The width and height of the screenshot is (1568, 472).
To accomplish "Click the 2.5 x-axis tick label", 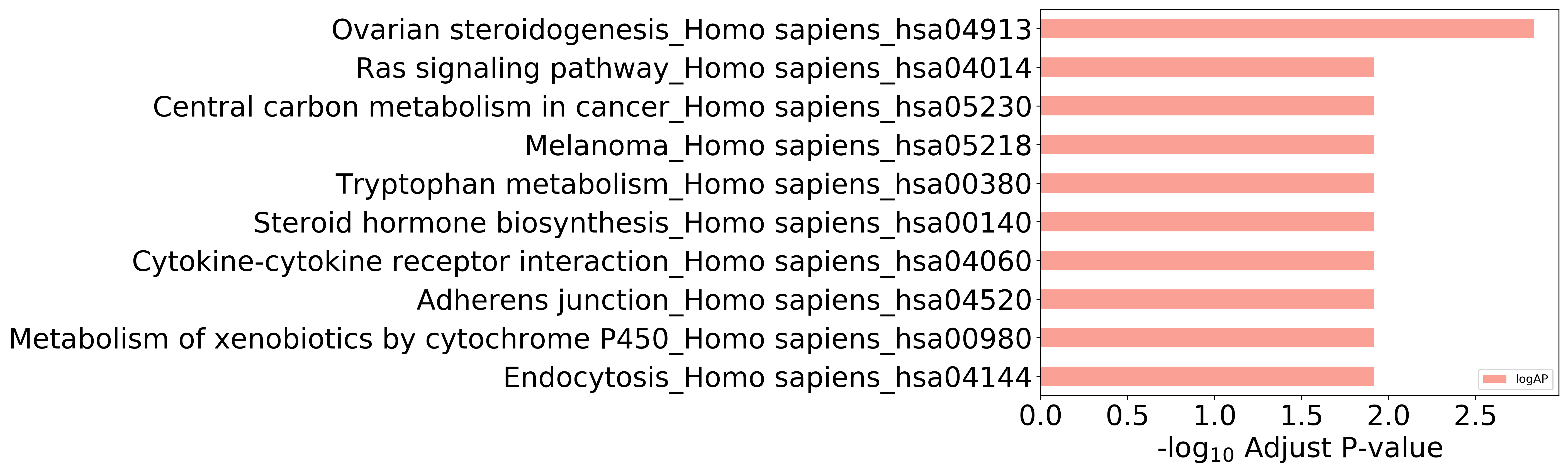I will 1475,417.
